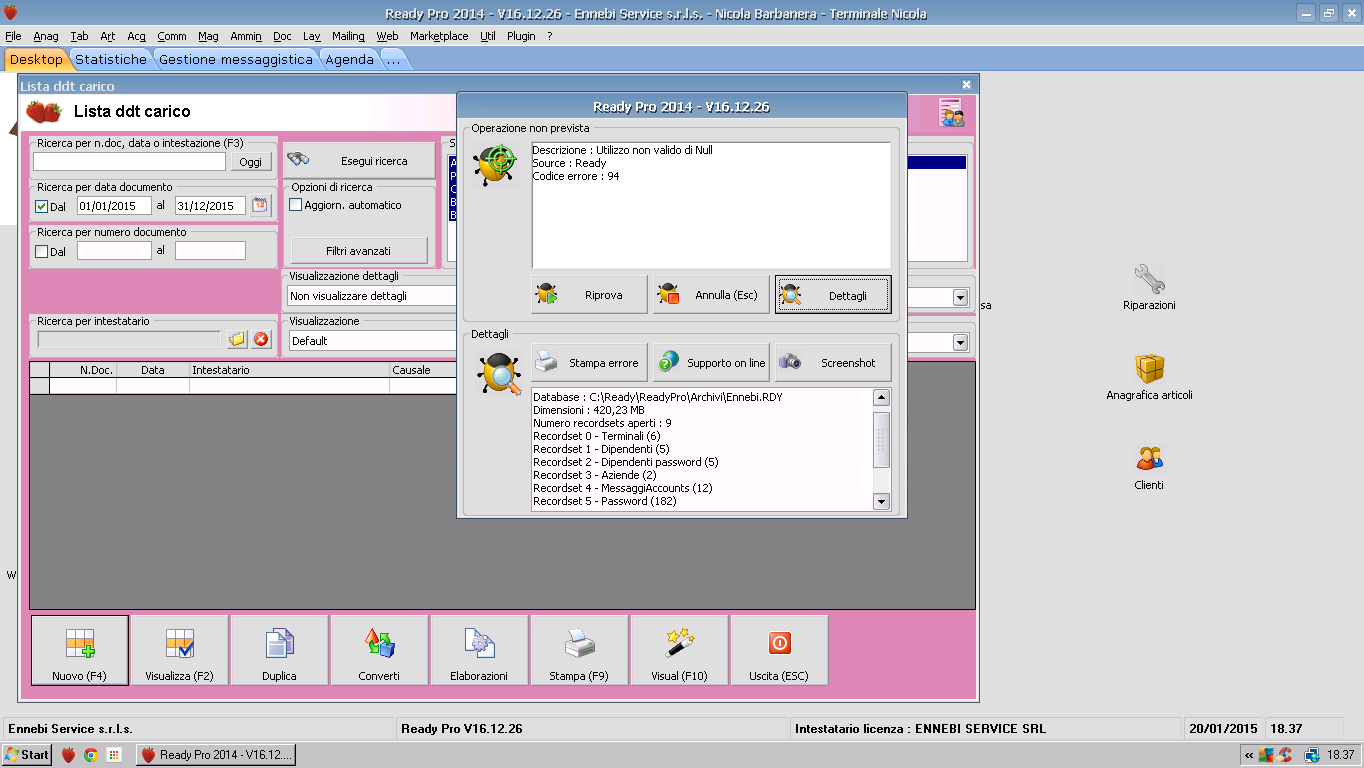Click the Visualizza (F2) button
This screenshot has width=1364, height=768.
180,650
